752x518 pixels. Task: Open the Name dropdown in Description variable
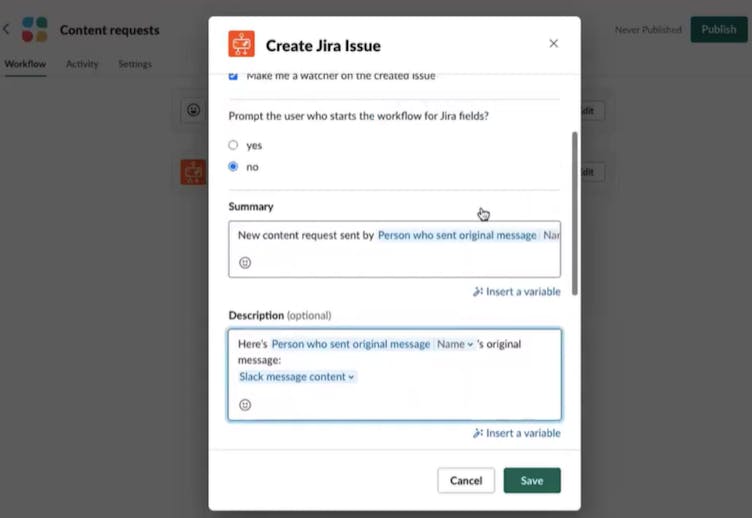455,344
